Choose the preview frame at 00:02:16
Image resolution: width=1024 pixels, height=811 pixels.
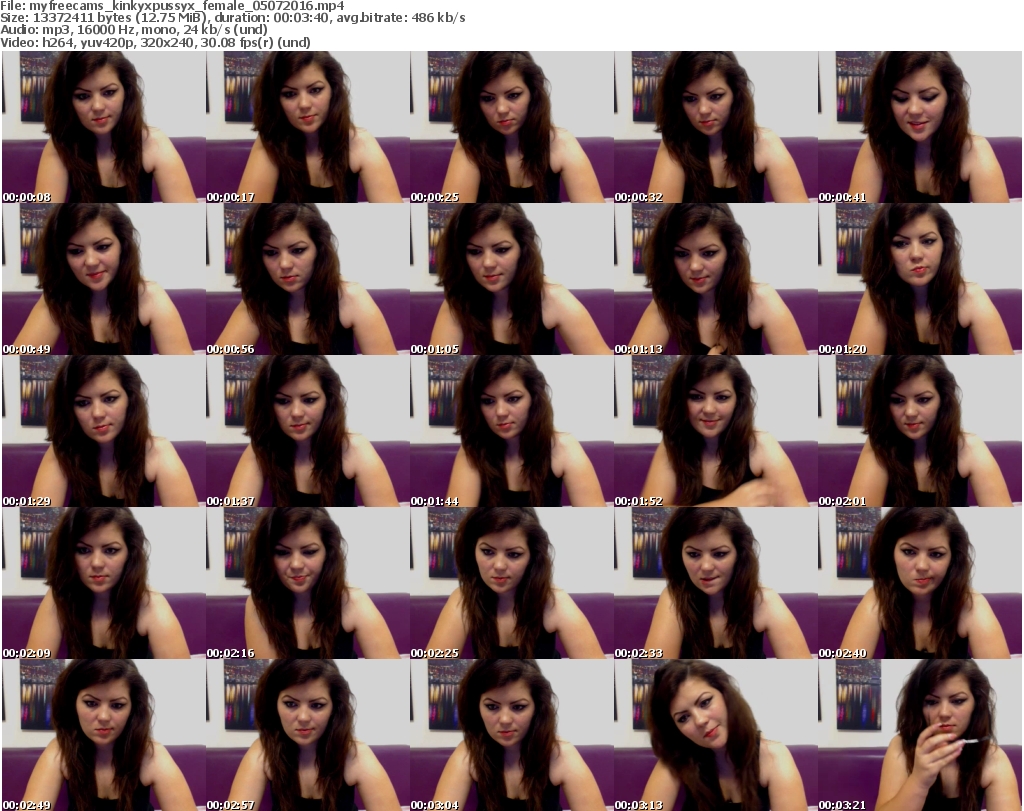pos(308,583)
